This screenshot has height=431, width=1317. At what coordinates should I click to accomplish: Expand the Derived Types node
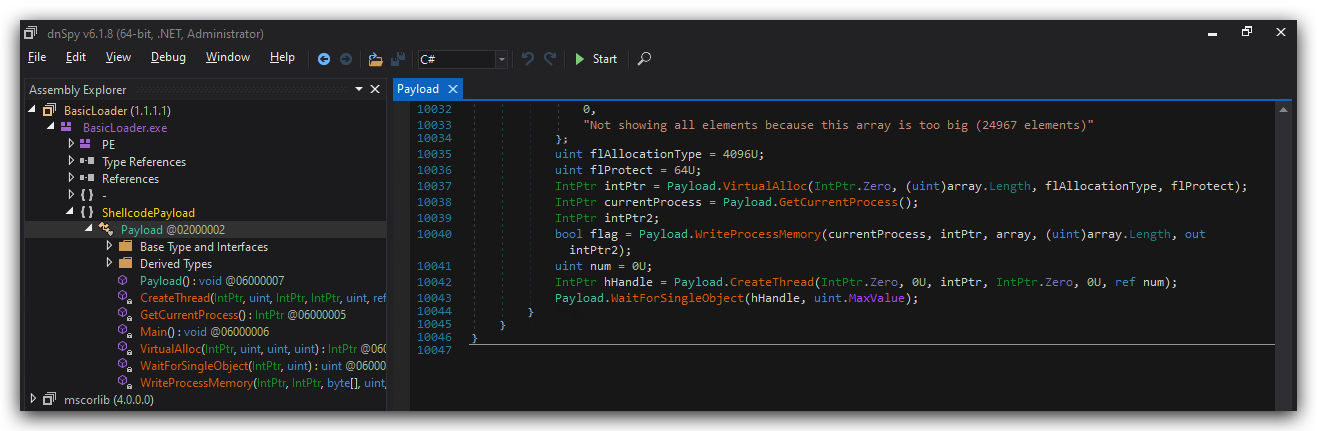(109, 263)
